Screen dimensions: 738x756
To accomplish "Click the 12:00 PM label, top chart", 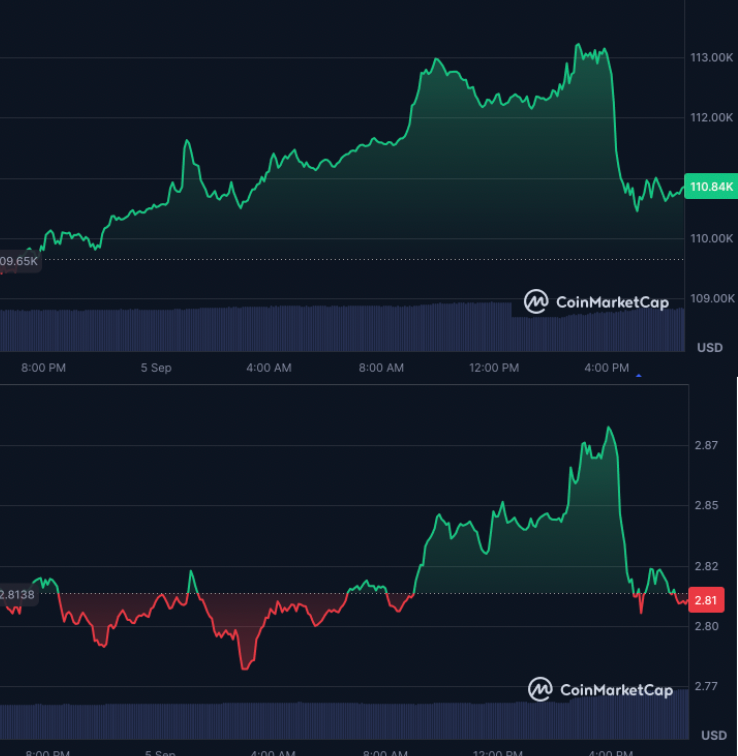I will point(494,368).
